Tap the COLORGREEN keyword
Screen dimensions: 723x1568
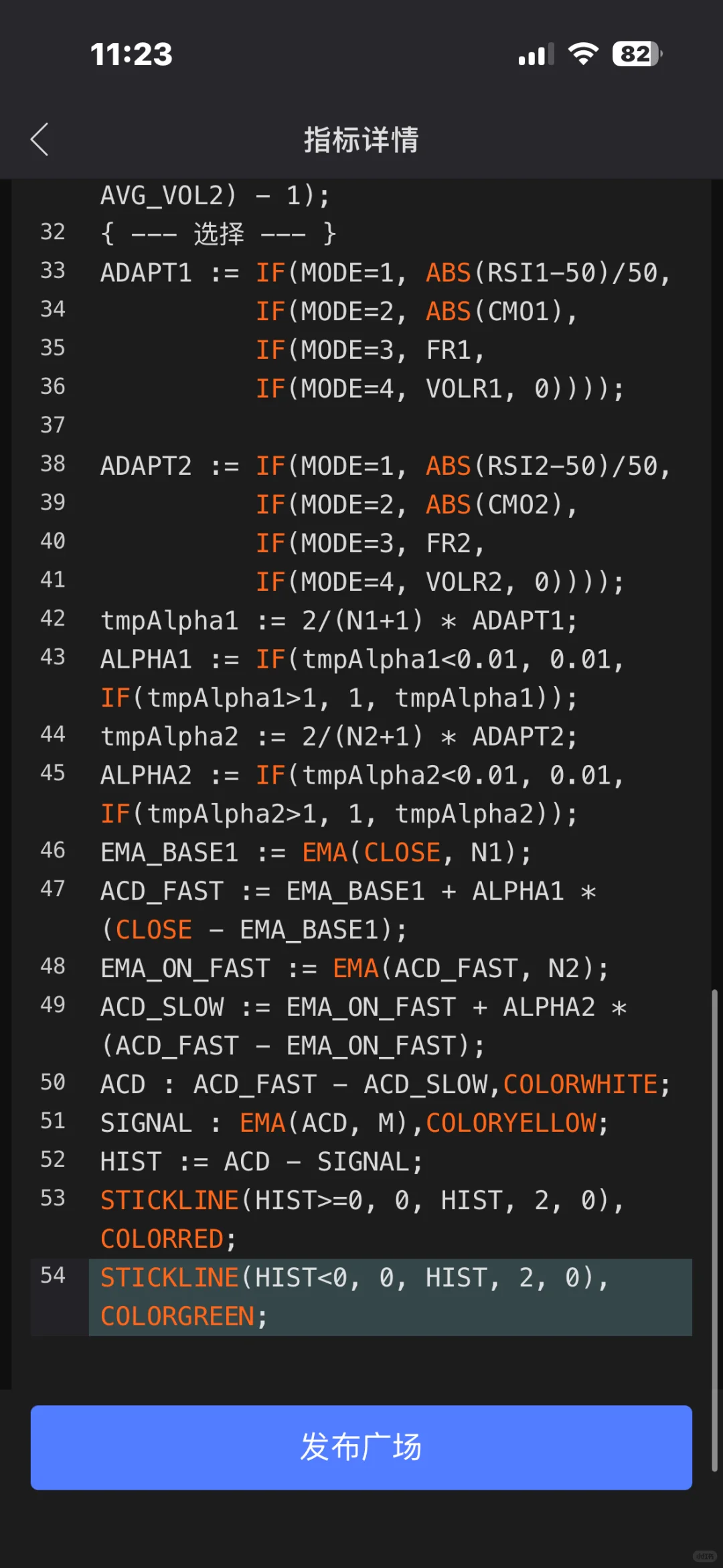pyautogui.click(x=177, y=1317)
